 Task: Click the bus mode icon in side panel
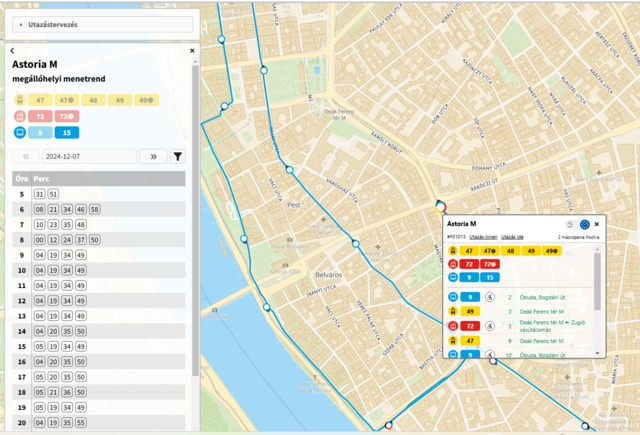pos(20,133)
